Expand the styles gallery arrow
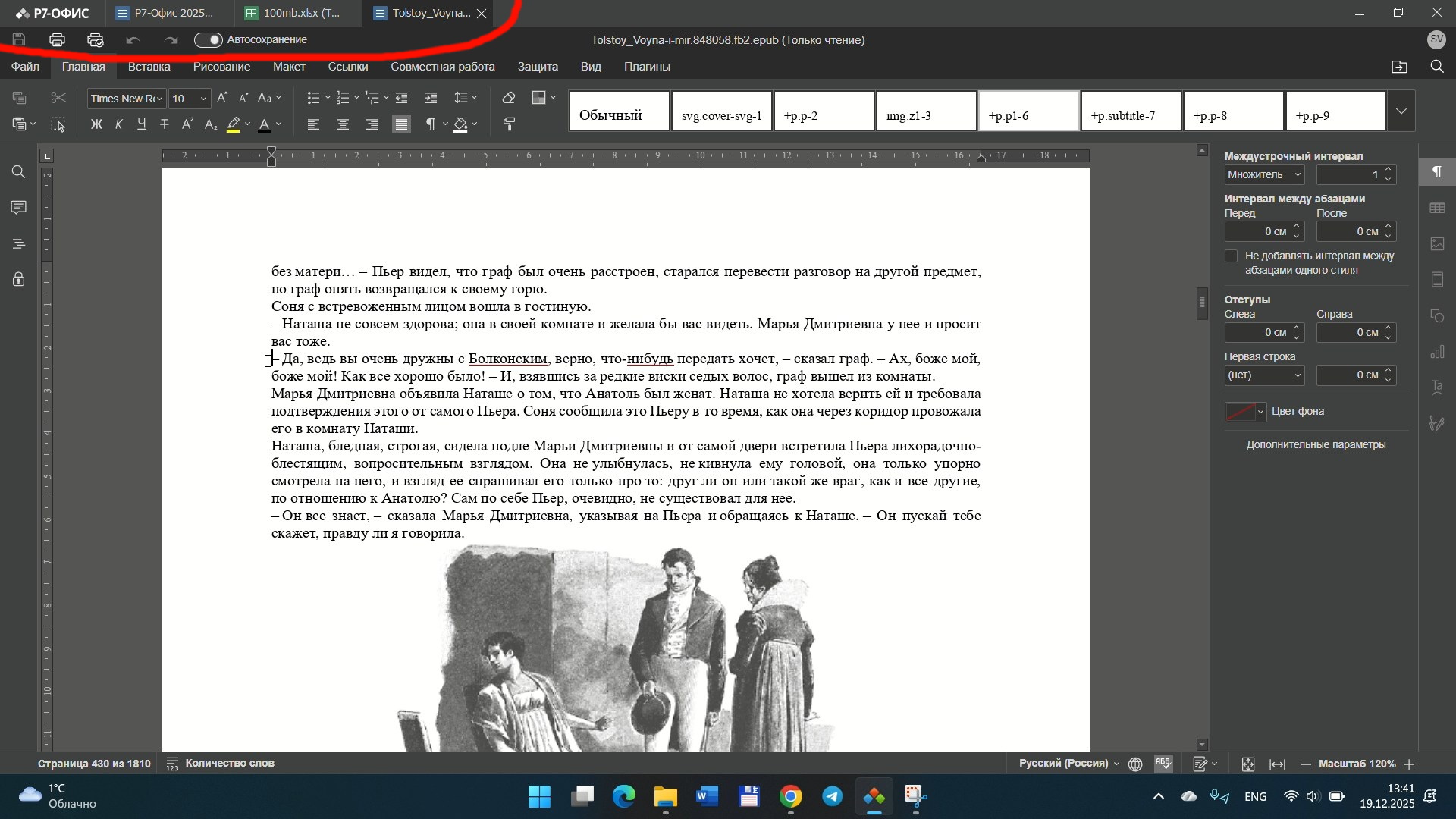This screenshot has height=819, width=1456. pyautogui.click(x=1401, y=111)
